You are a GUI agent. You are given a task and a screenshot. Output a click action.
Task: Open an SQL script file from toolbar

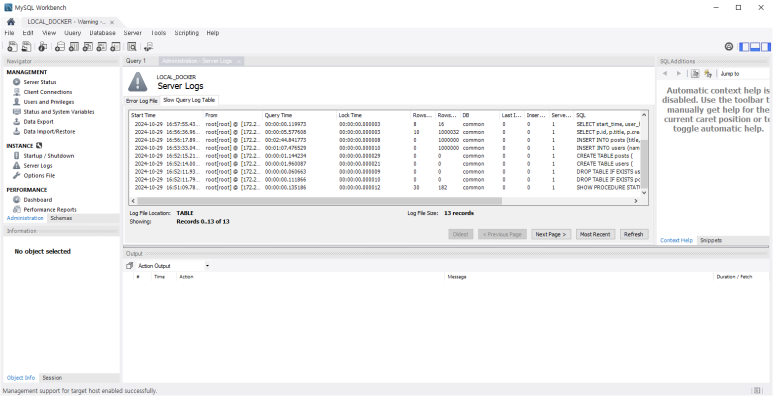pos(26,47)
